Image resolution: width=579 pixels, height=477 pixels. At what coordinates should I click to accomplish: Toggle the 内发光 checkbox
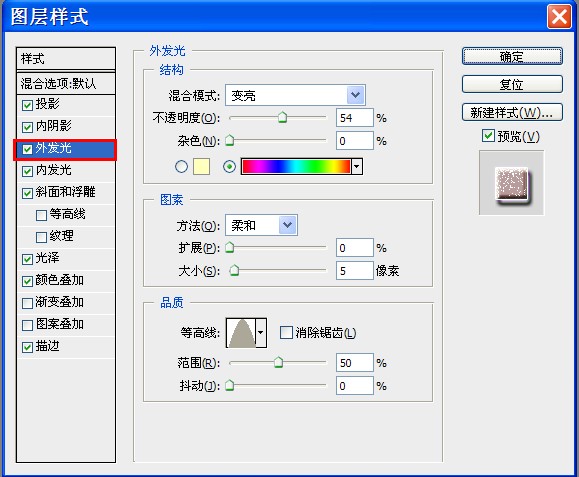tap(27, 171)
